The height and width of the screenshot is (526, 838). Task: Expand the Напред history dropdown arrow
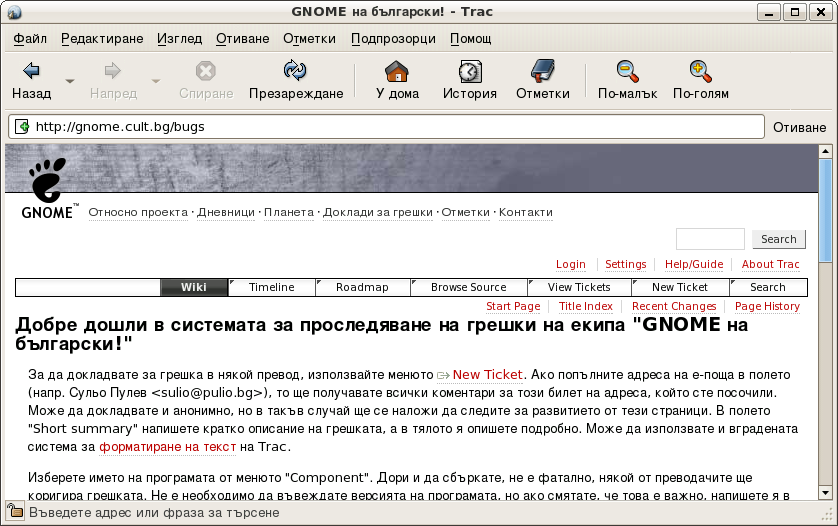click(x=156, y=80)
